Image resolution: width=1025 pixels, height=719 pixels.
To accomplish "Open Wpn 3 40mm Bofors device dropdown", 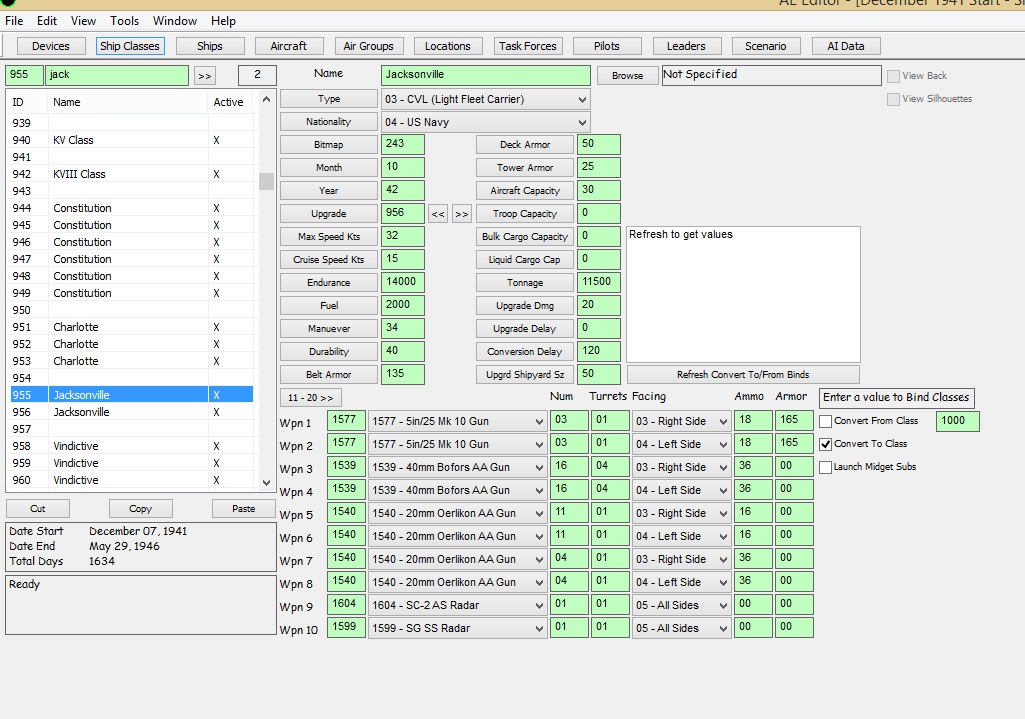I will click(457, 467).
